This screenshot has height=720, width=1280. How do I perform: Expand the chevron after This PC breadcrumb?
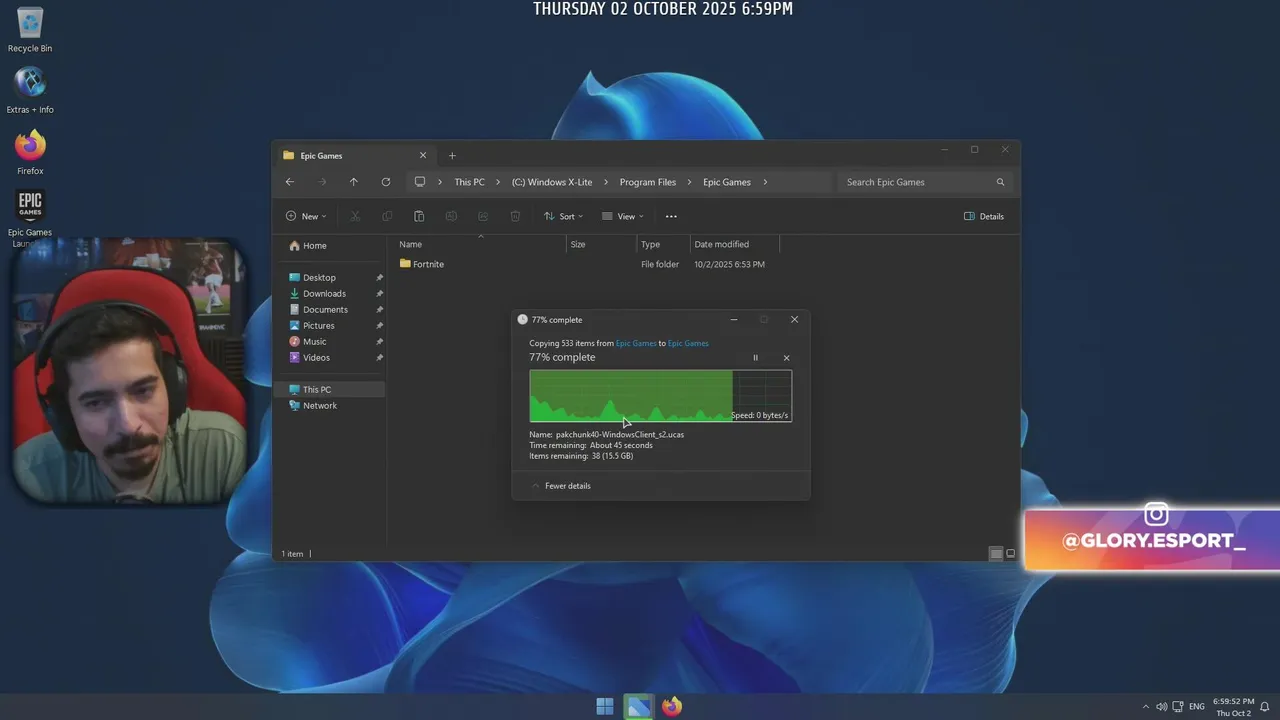[x=498, y=182]
